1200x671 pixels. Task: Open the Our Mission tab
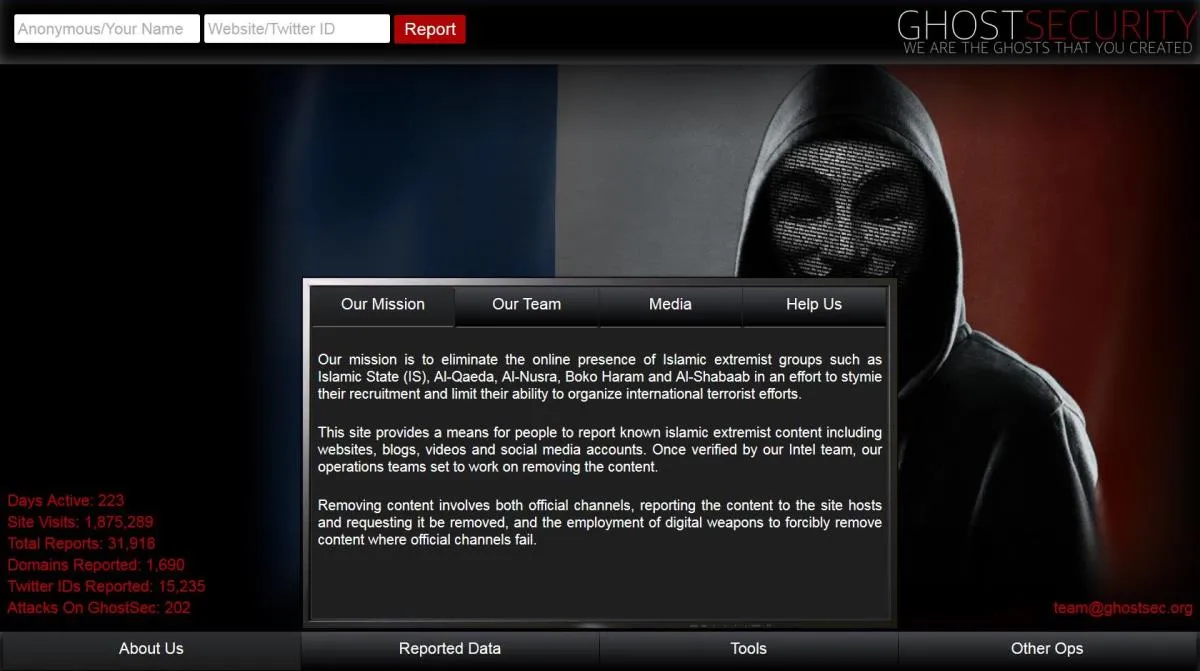pos(383,305)
